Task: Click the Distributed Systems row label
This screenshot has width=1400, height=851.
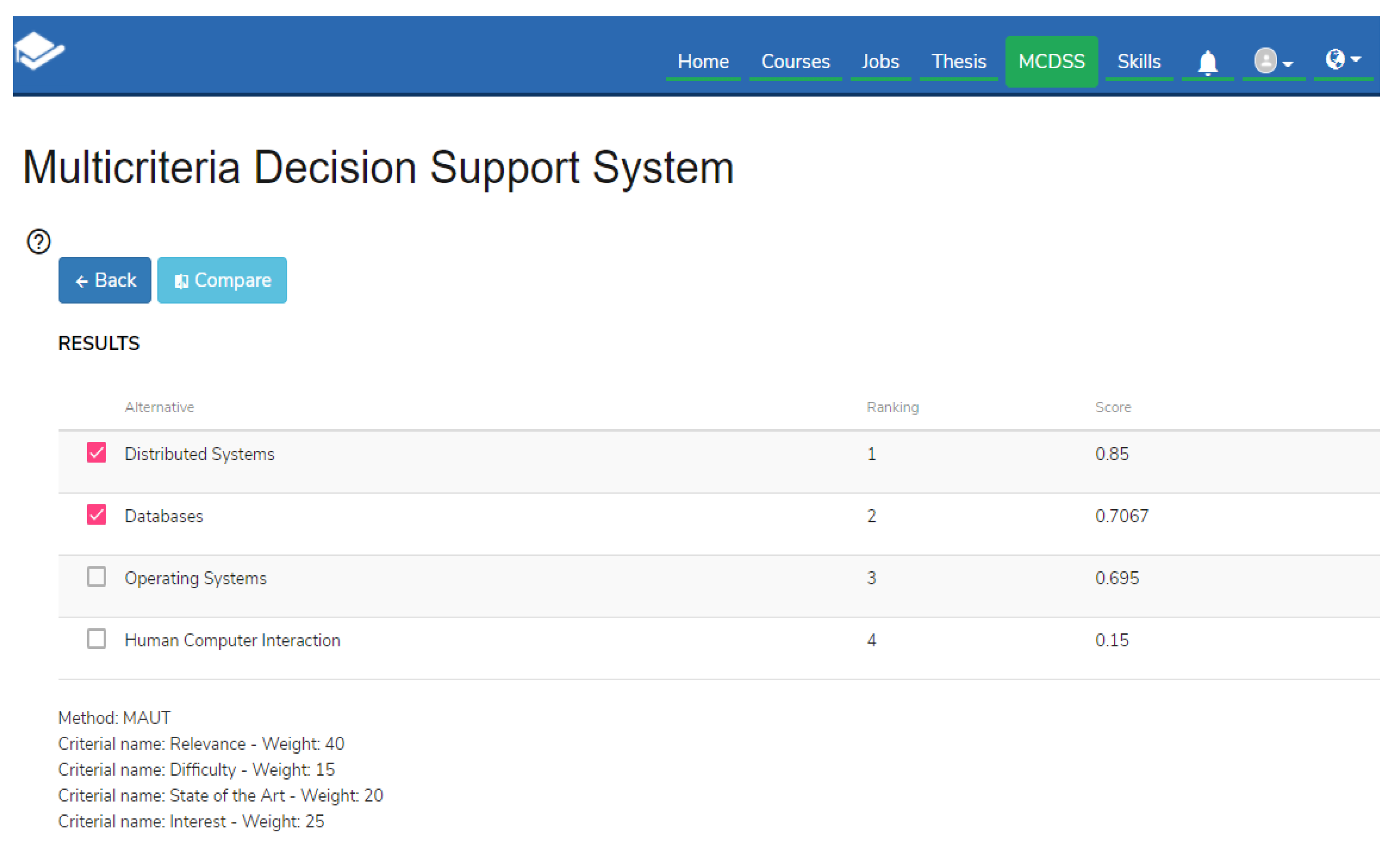Action: point(199,454)
